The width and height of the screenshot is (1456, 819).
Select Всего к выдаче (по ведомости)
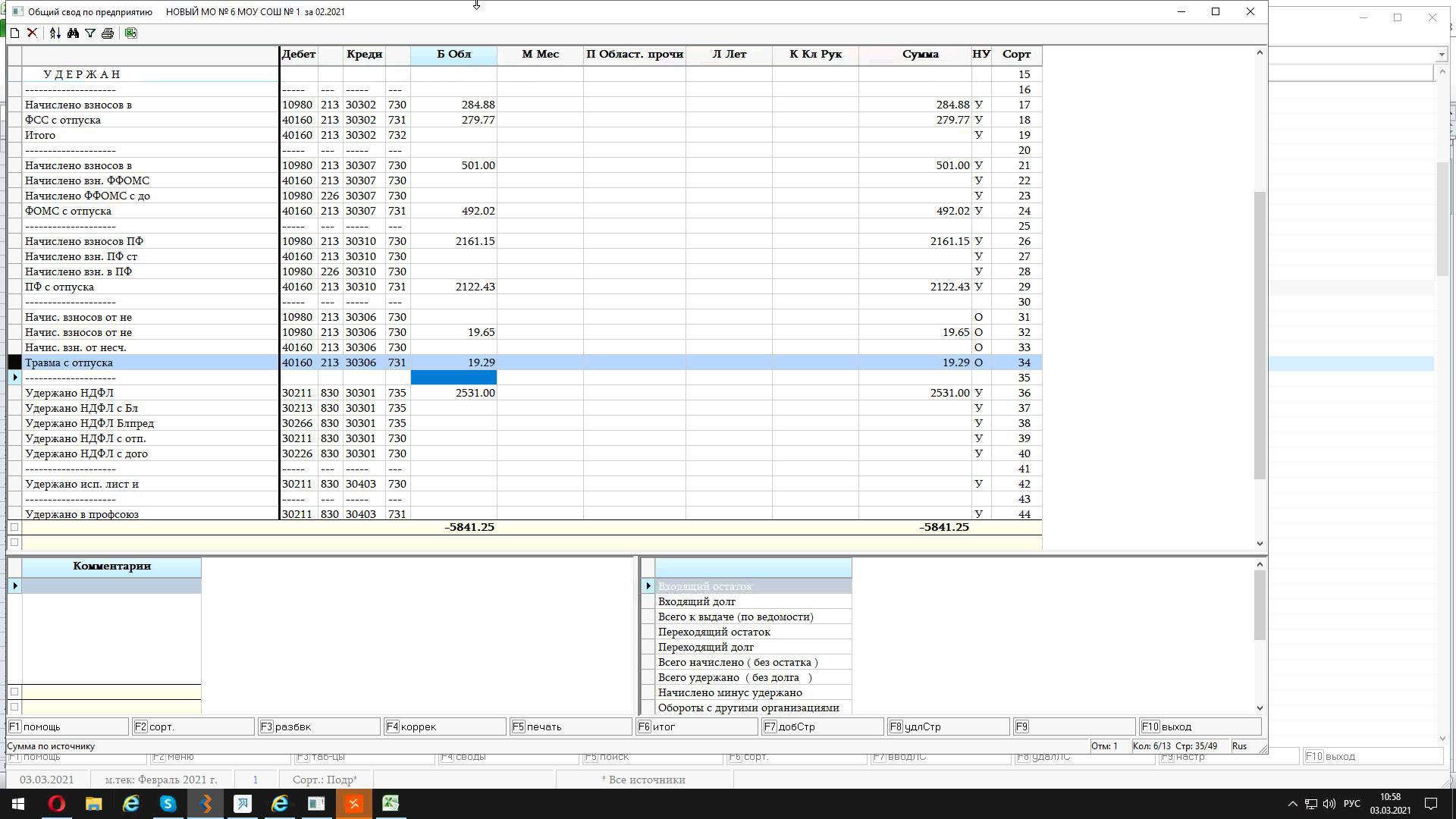(x=753, y=617)
